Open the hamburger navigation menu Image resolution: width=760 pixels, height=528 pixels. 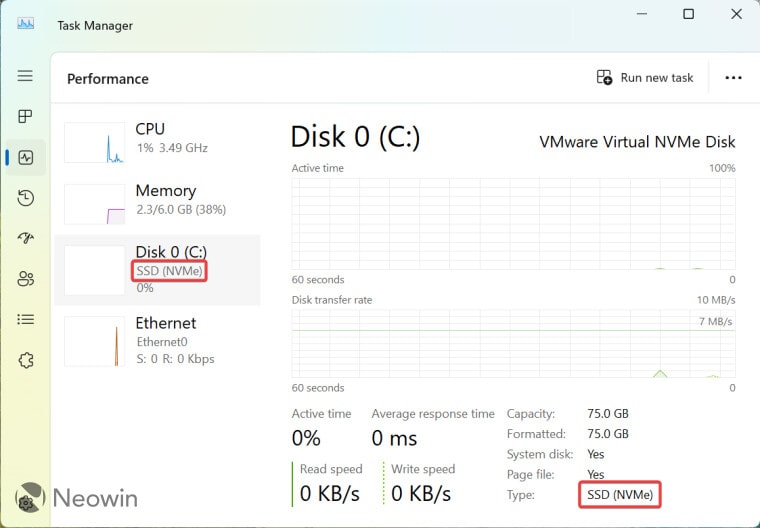25,76
